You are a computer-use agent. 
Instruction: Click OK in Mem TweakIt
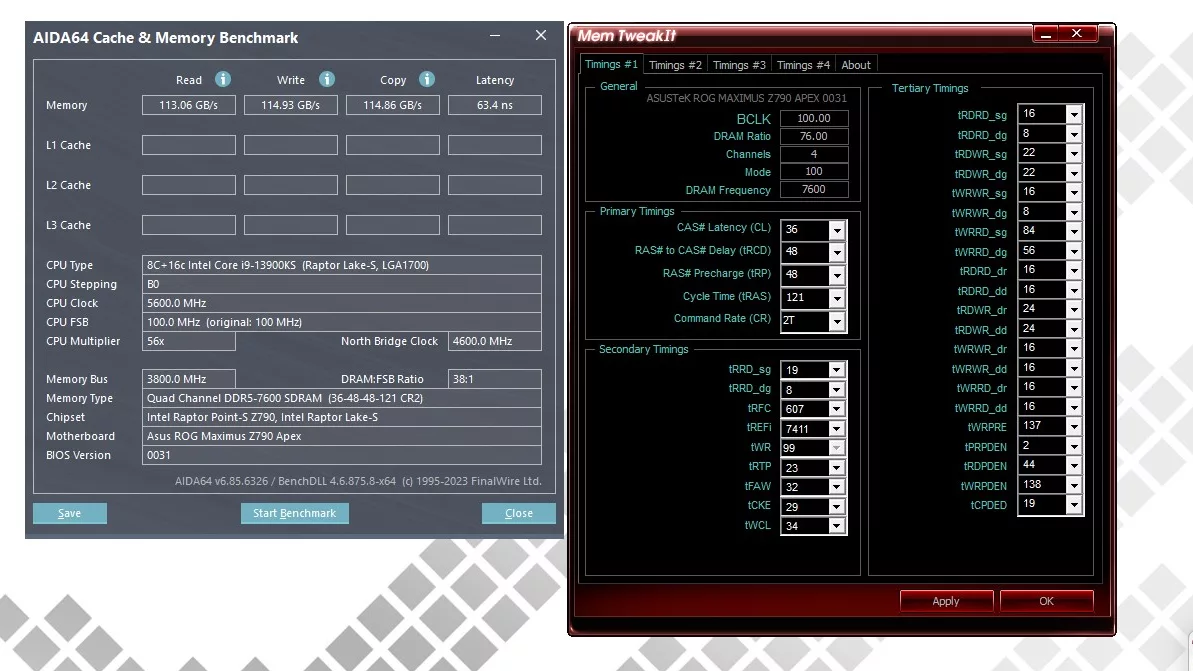pos(1046,601)
